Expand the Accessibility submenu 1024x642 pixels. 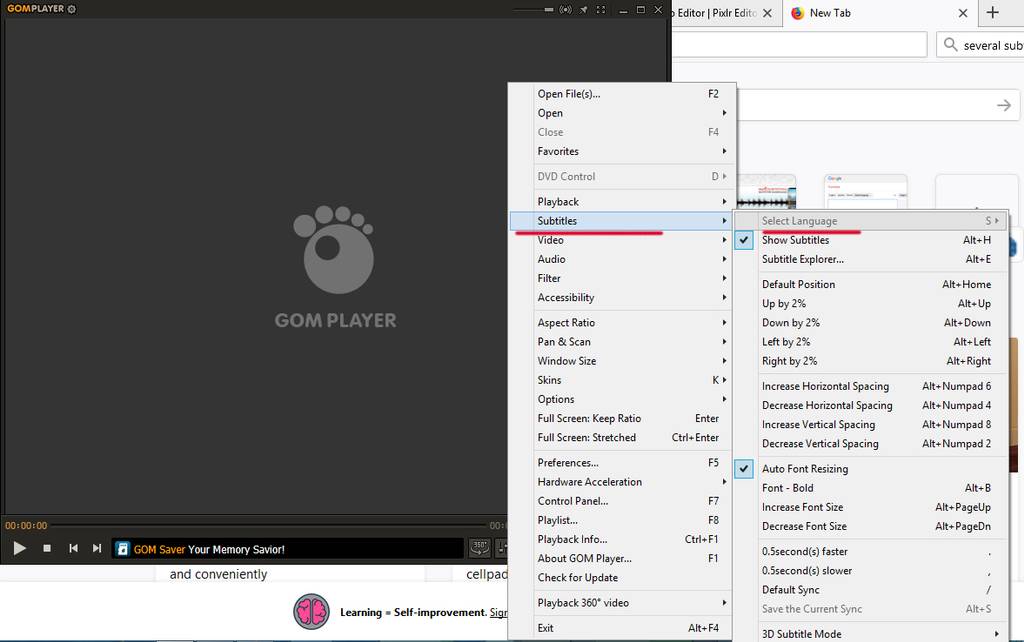point(622,297)
